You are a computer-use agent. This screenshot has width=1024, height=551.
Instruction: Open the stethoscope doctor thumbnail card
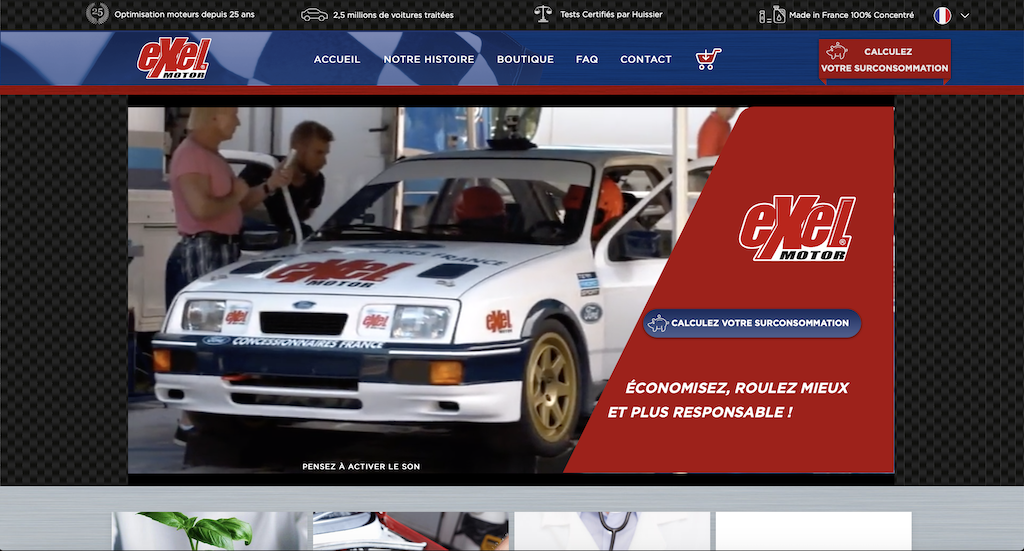[x=612, y=531]
